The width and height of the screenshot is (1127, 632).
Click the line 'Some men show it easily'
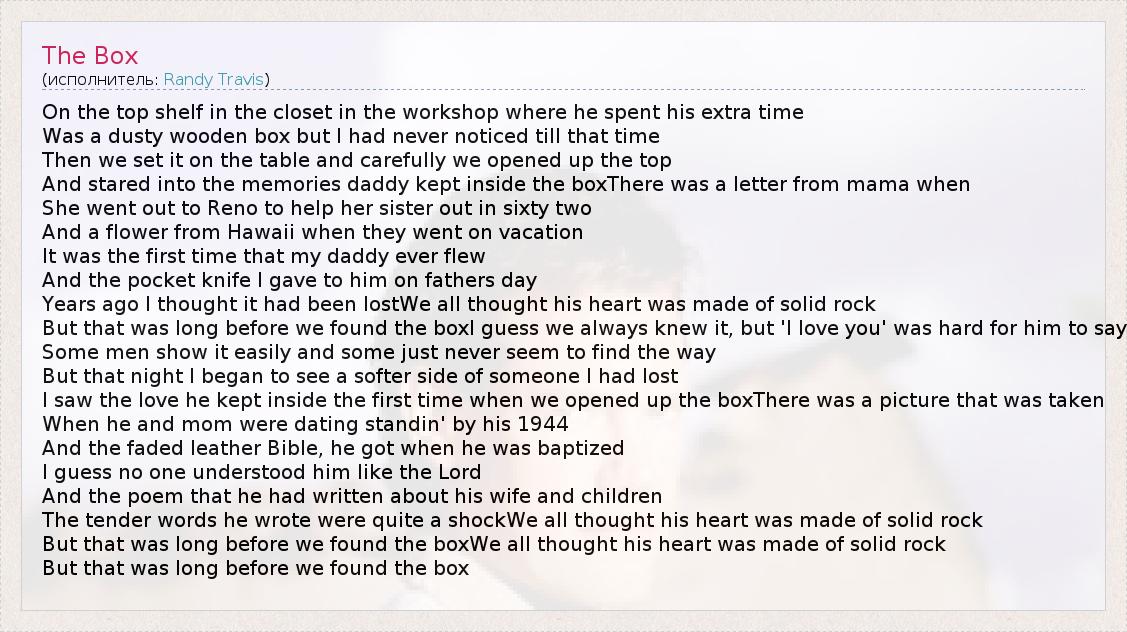(x=378, y=352)
